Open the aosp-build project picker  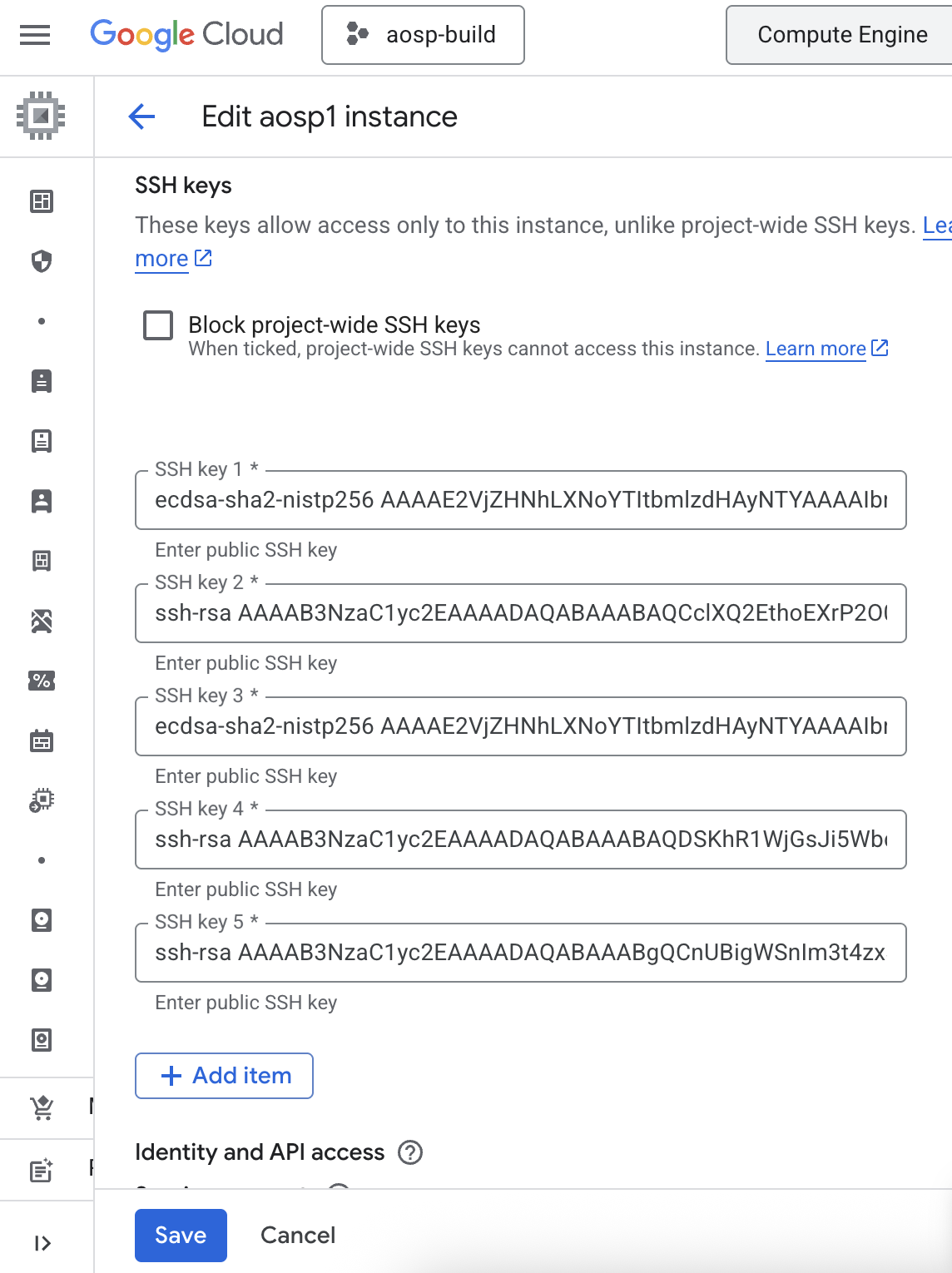[423, 35]
